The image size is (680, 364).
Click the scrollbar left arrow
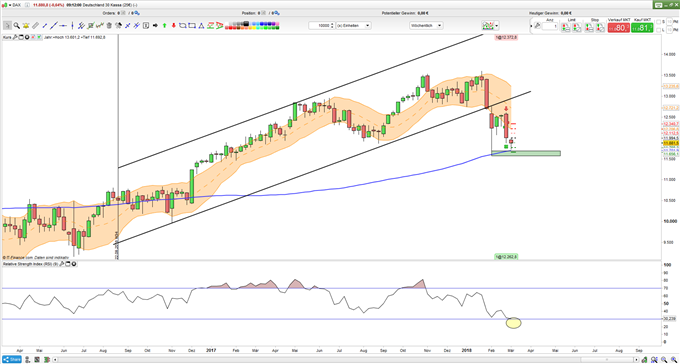(55, 360)
